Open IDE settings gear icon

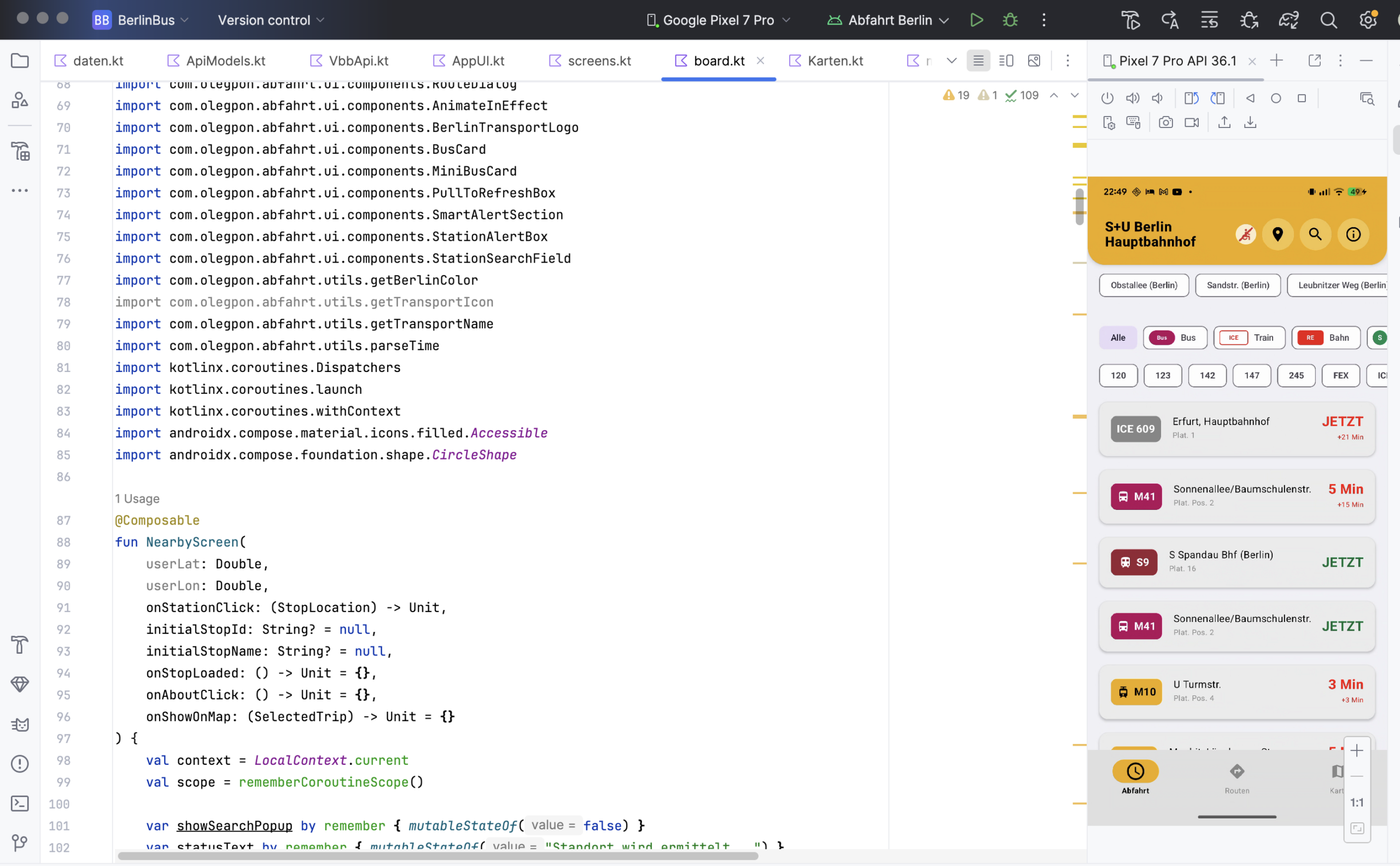point(1368,20)
